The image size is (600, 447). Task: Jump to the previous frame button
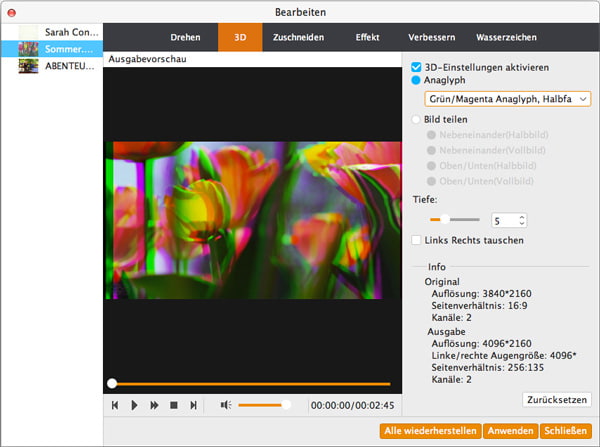point(116,405)
